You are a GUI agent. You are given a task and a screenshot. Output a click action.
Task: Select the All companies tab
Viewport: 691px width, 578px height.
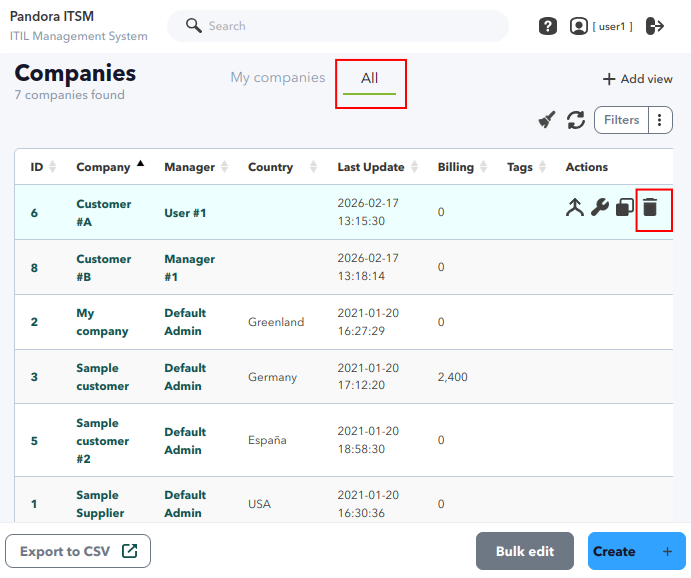pyautogui.click(x=370, y=78)
